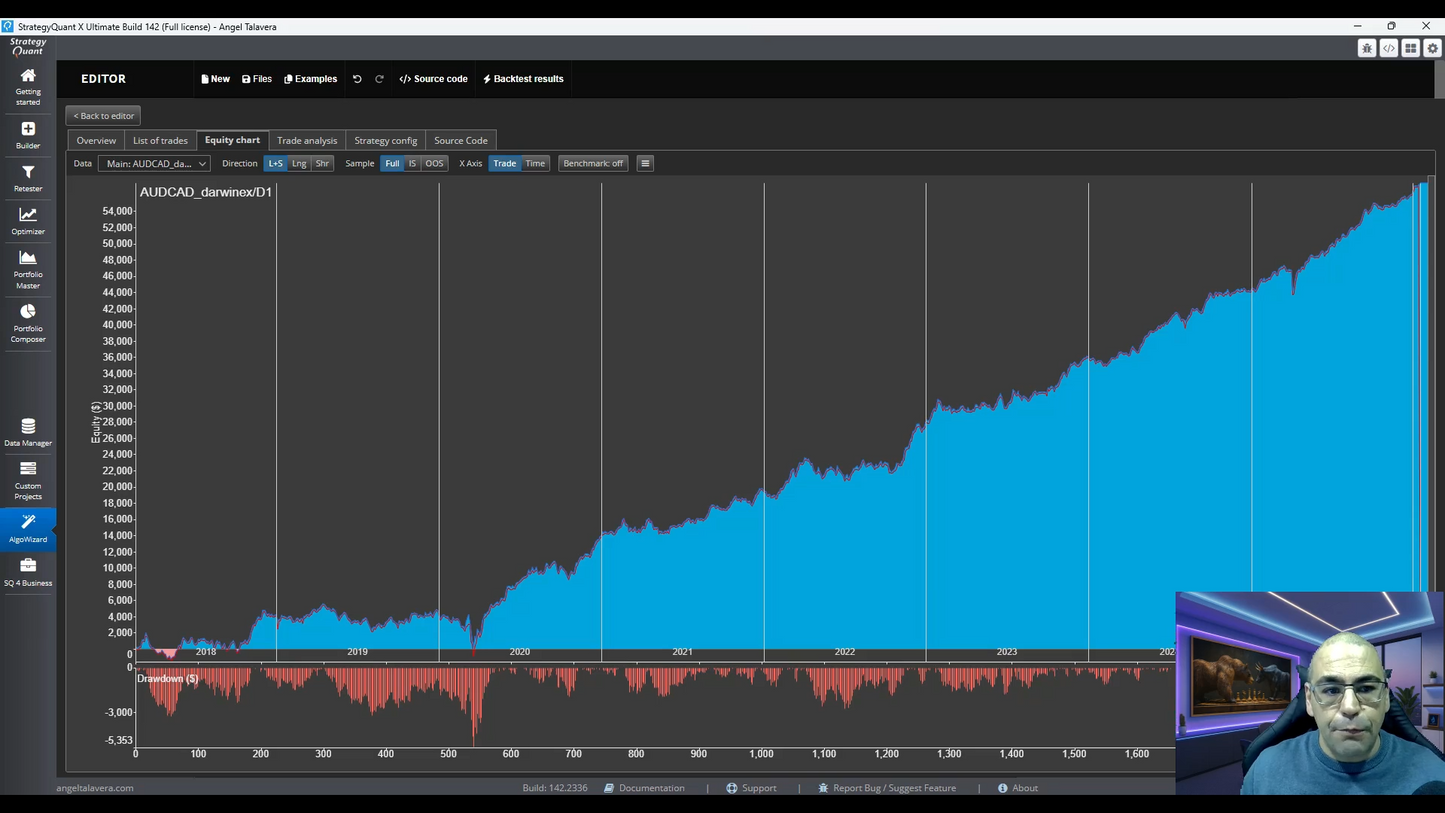
Task: Go back to the editor
Action: pyautogui.click(x=103, y=116)
